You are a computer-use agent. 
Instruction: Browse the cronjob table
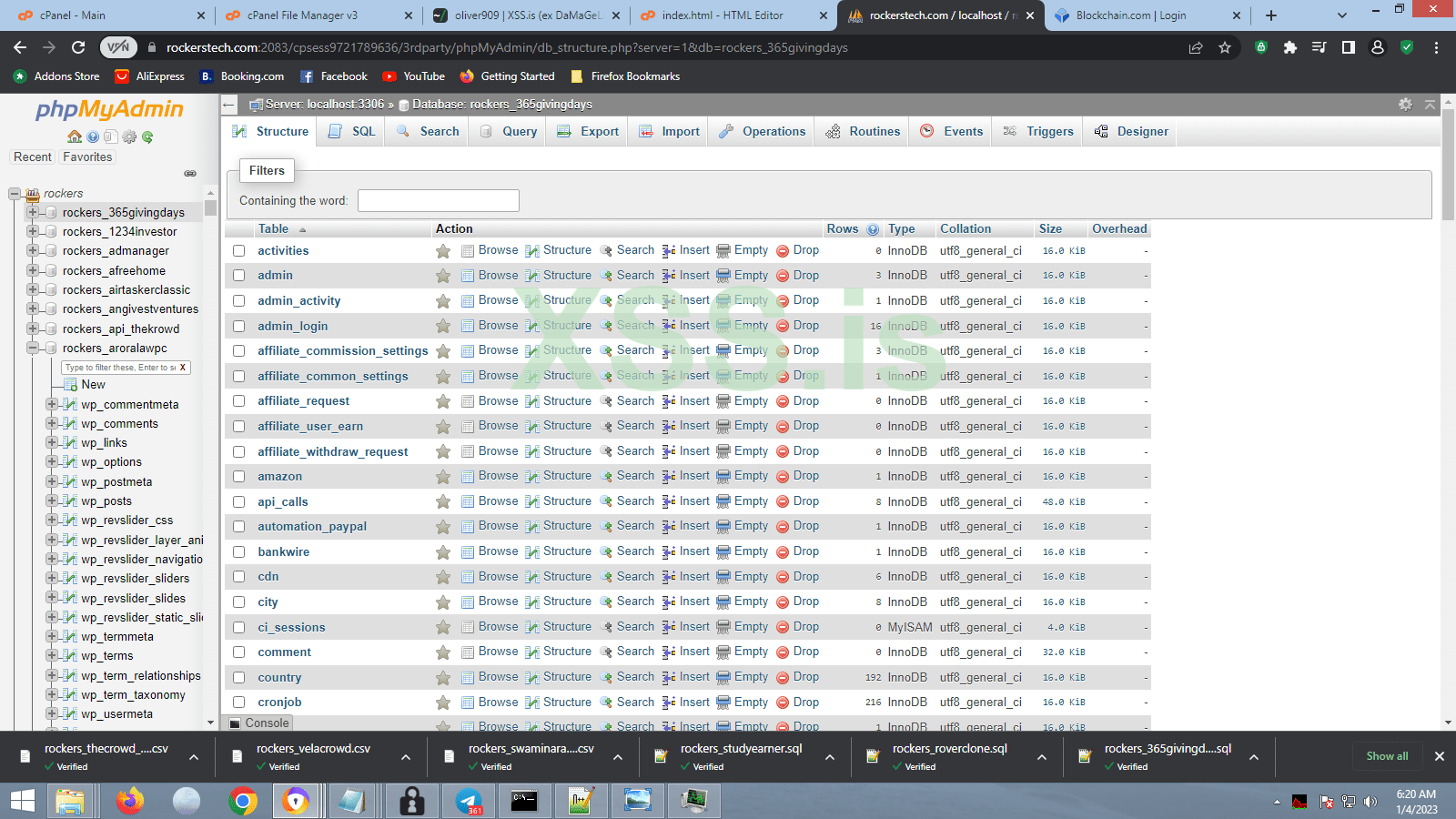pyautogui.click(x=499, y=702)
